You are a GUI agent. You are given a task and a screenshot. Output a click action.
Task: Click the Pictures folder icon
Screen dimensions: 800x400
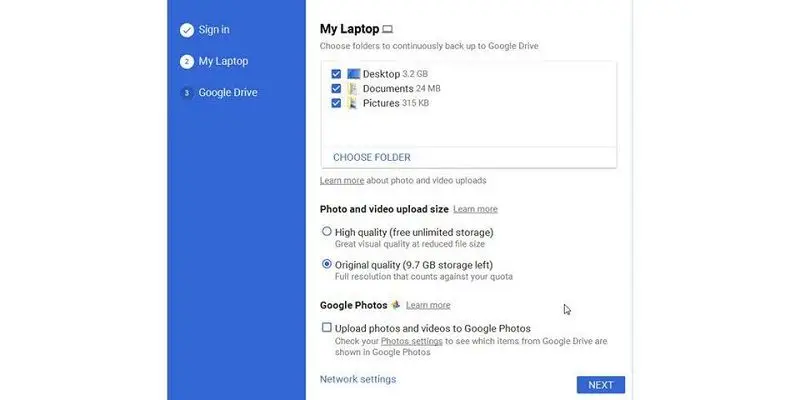coord(352,103)
